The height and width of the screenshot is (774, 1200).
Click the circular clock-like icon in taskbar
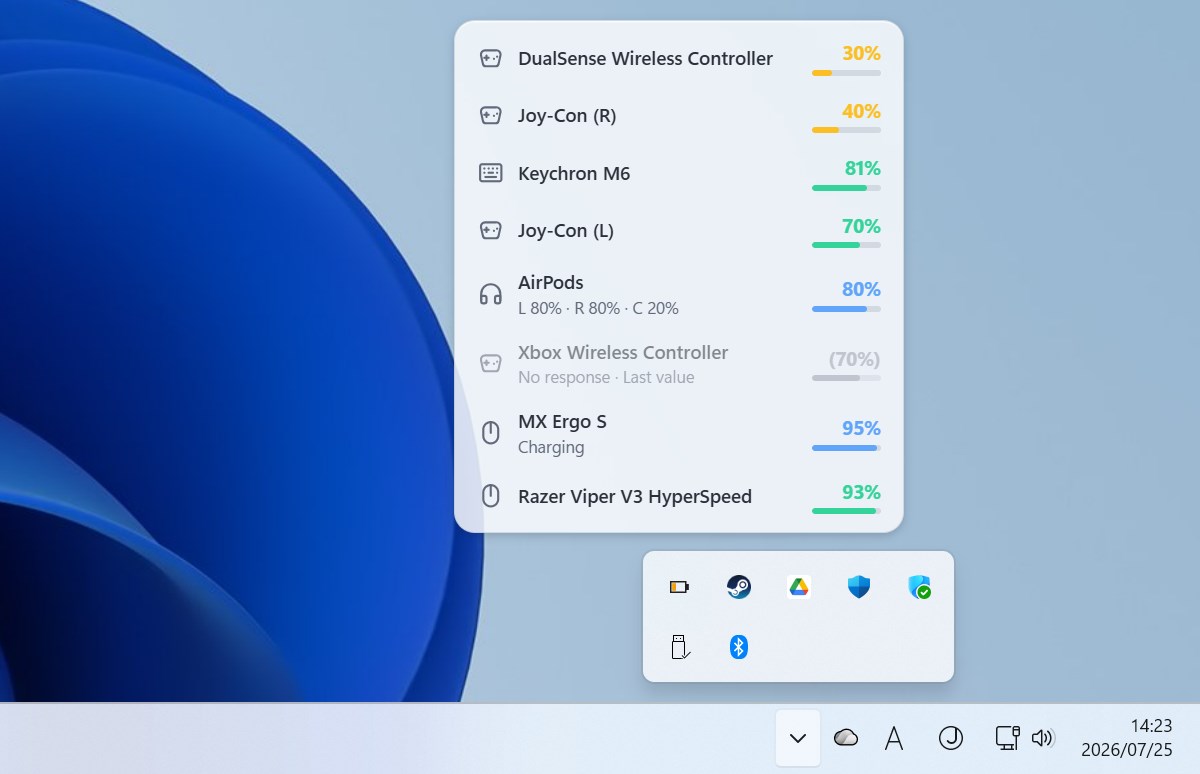tap(950, 738)
